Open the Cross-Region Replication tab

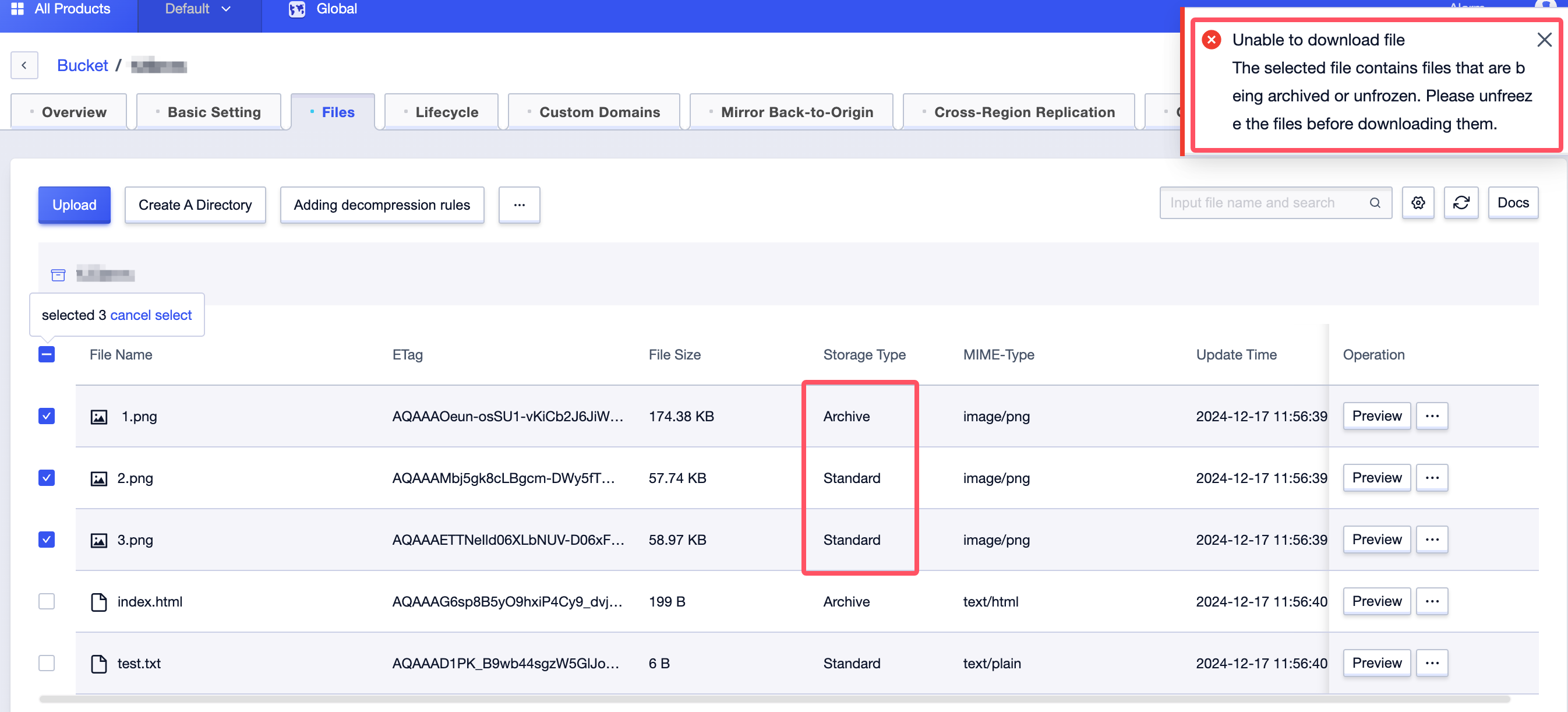[1019, 112]
